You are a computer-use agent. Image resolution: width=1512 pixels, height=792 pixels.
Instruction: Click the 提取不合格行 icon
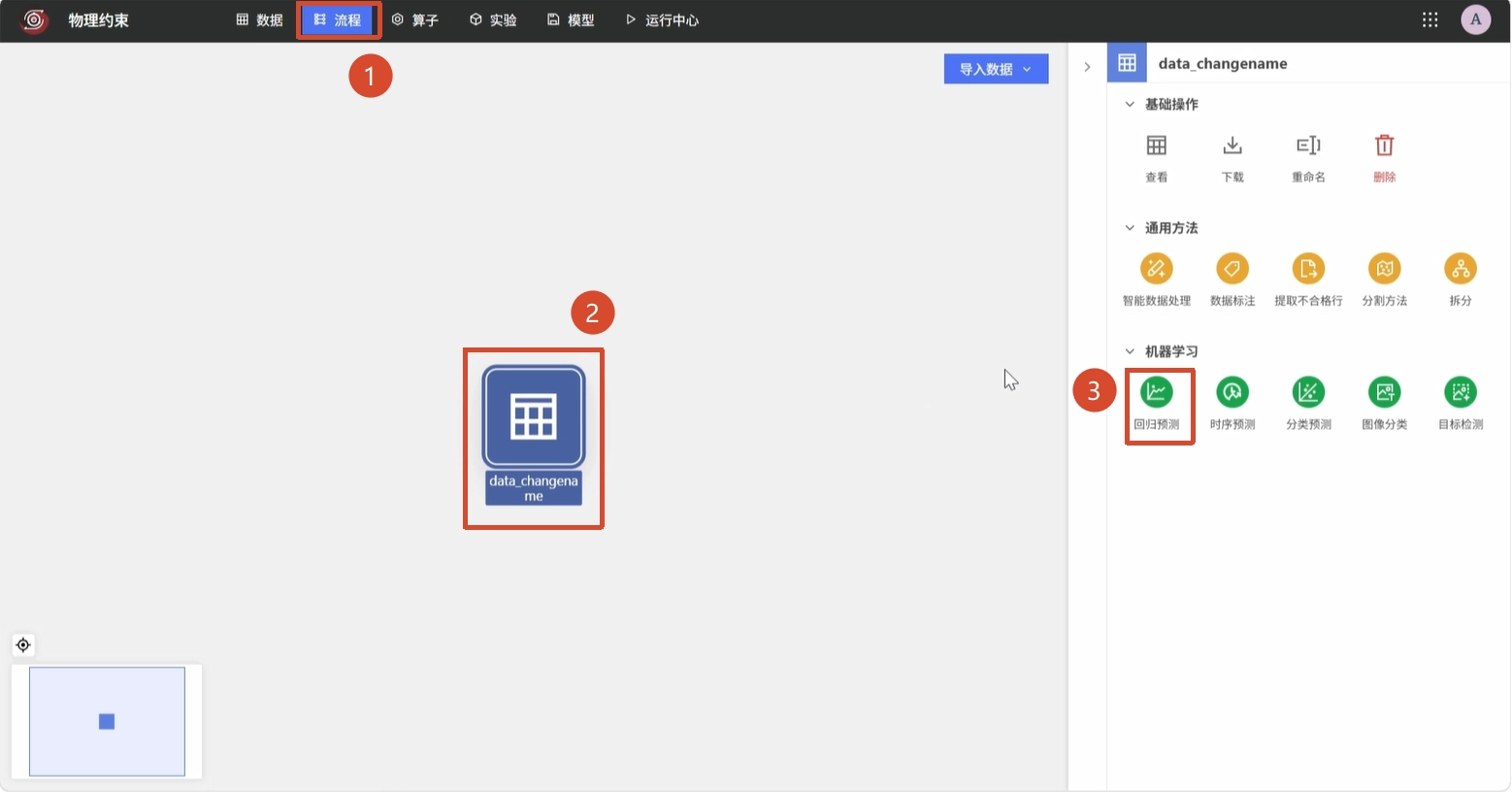point(1308,268)
